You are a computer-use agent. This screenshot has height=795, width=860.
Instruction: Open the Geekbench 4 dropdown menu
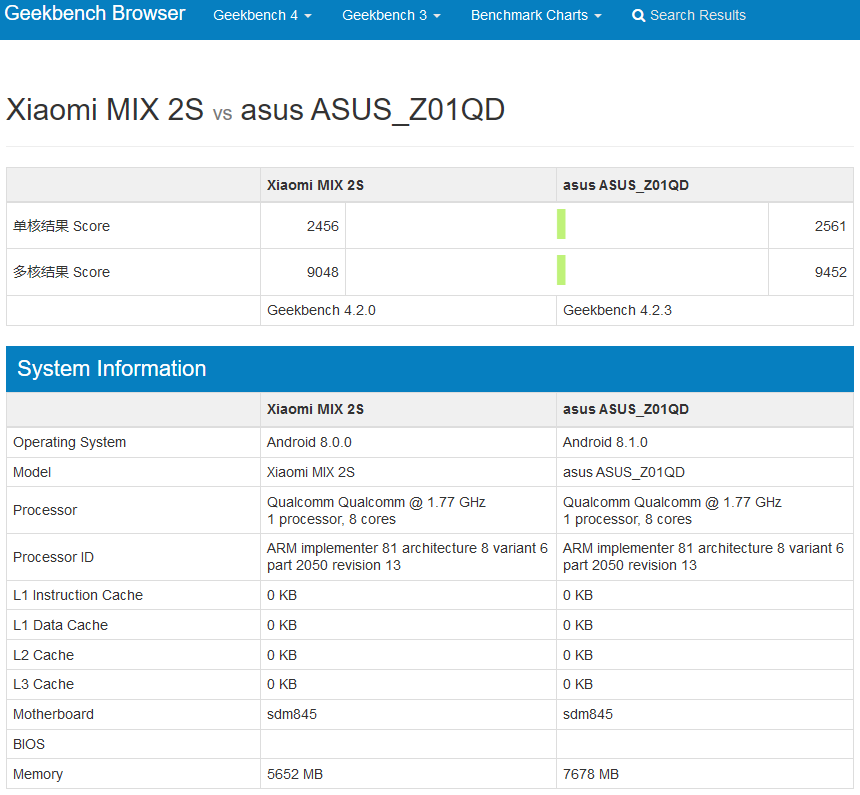pyautogui.click(x=262, y=15)
